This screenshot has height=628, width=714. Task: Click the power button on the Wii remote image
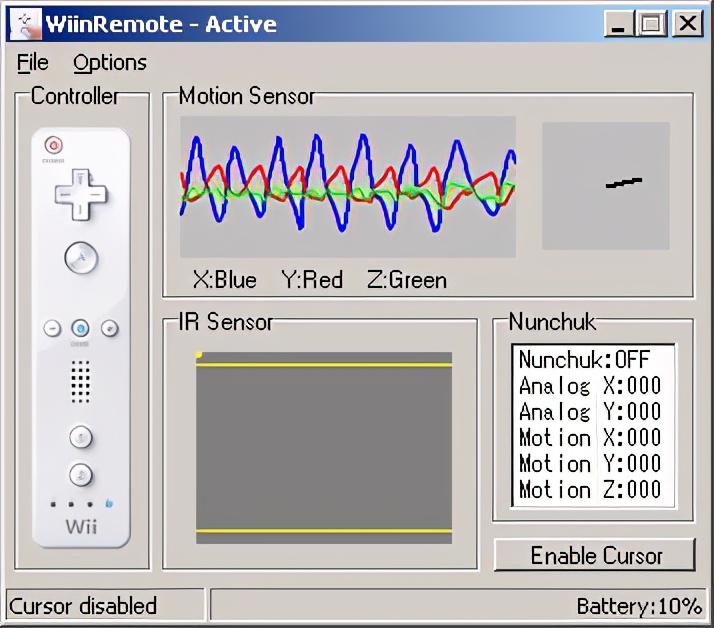(x=54, y=145)
